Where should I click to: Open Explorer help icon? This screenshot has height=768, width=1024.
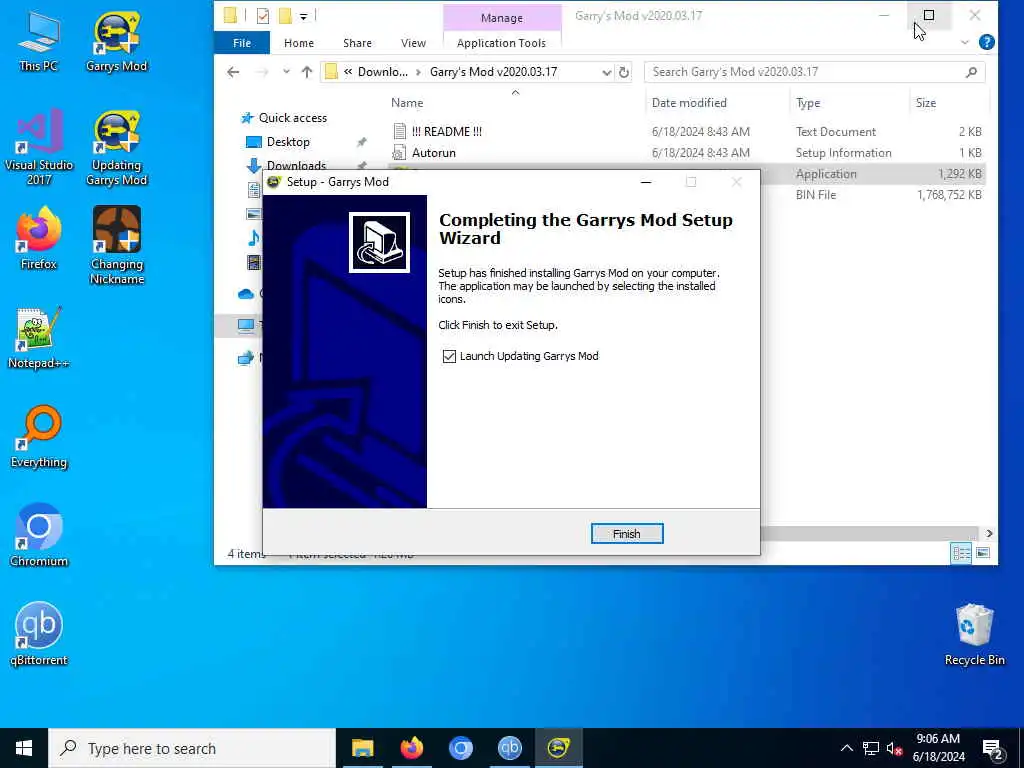[x=987, y=42]
